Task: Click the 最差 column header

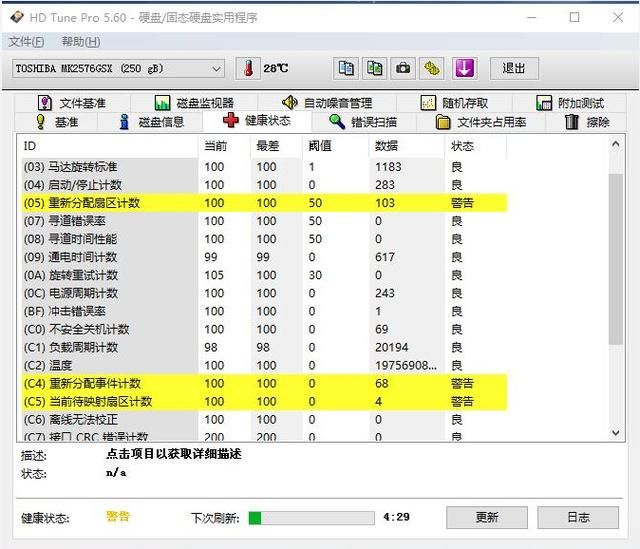Action: pos(276,146)
